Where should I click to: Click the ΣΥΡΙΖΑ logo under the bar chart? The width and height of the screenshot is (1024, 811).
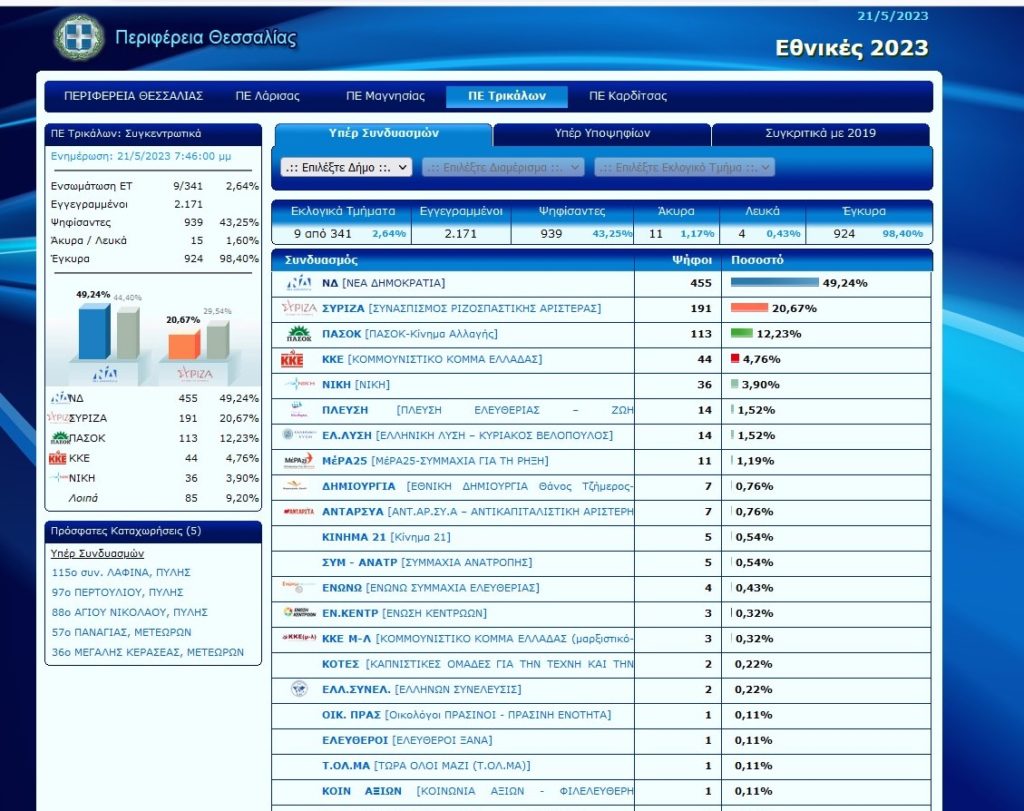click(x=195, y=374)
